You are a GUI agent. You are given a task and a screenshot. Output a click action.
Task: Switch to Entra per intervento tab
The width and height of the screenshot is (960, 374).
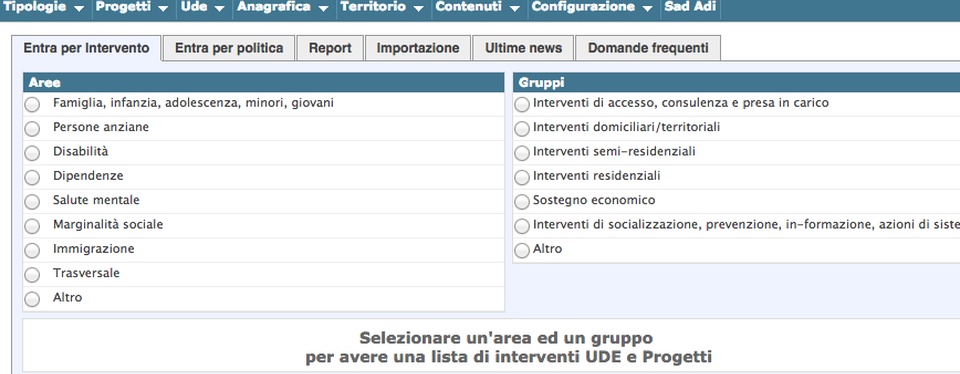click(x=86, y=48)
